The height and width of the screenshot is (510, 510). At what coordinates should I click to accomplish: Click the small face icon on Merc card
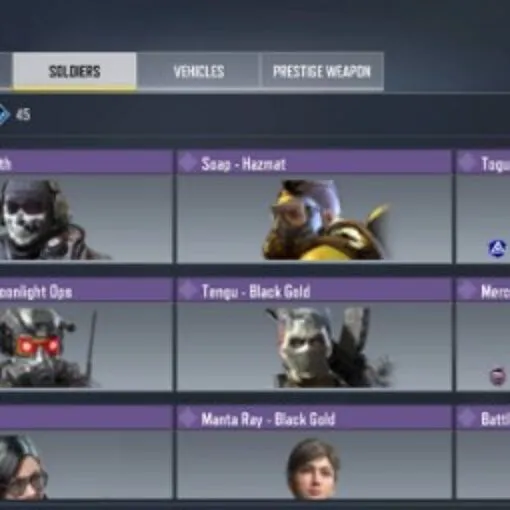coord(497,376)
